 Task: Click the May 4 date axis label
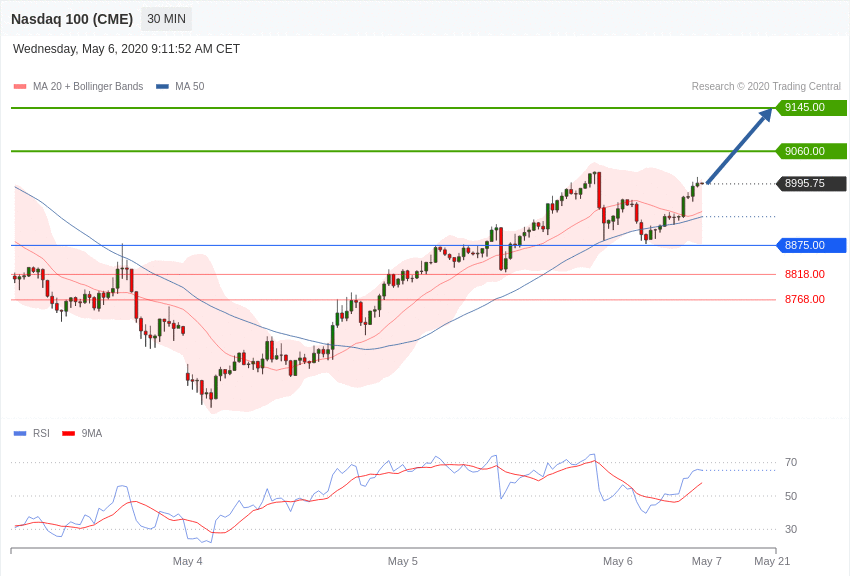pyautogui.click(x=188, y=561)
